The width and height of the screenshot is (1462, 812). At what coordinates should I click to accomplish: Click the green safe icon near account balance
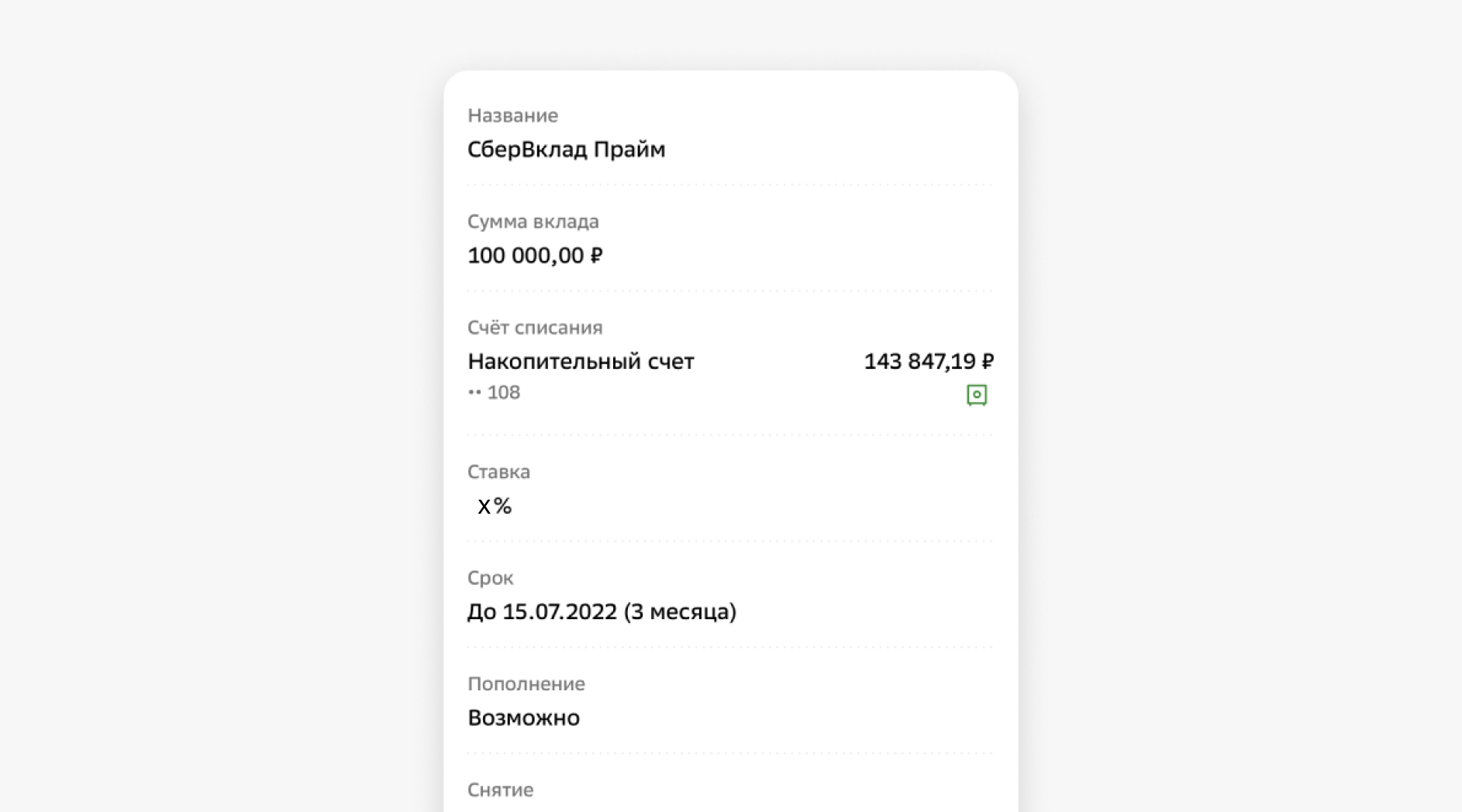coord(978,395)
